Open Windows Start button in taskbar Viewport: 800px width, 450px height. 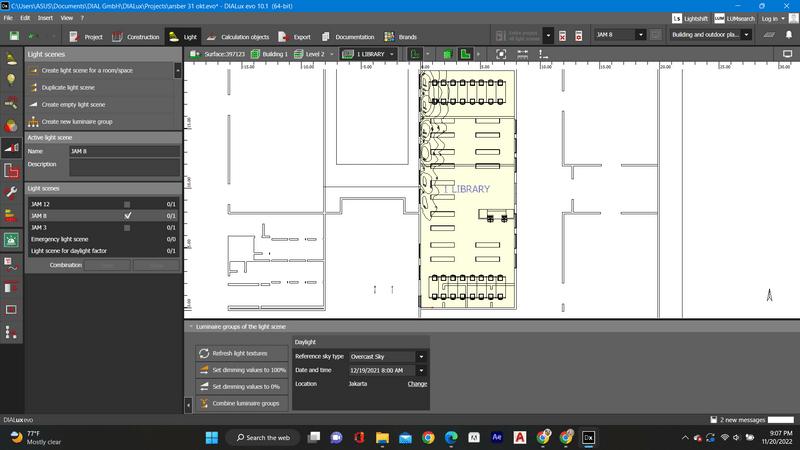click(x=212, y=437)
